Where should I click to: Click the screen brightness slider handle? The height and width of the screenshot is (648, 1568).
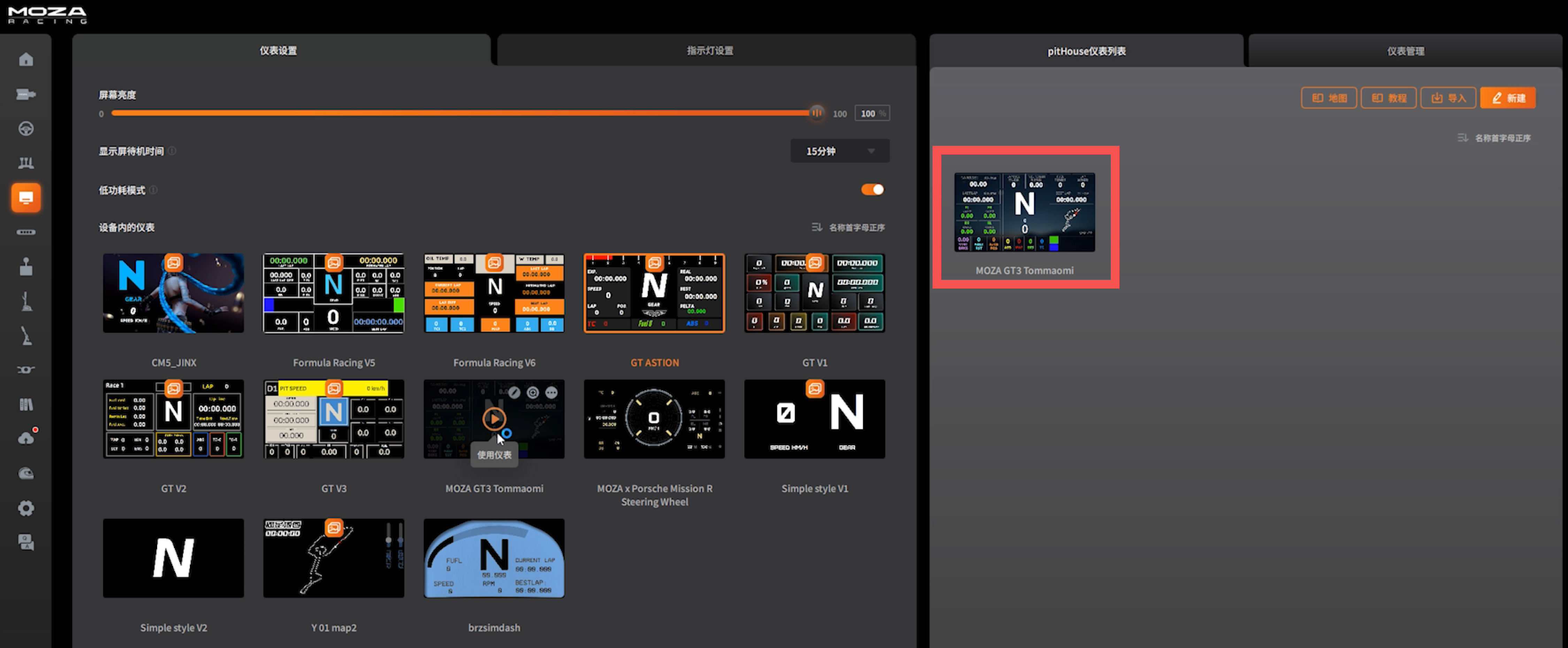[x=816, y=113]
